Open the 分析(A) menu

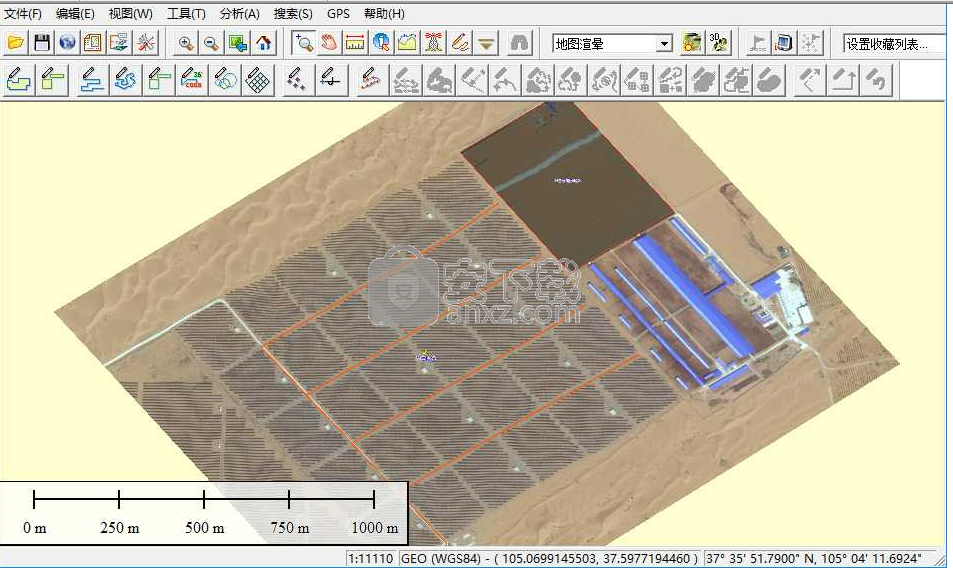pos(240,13)
